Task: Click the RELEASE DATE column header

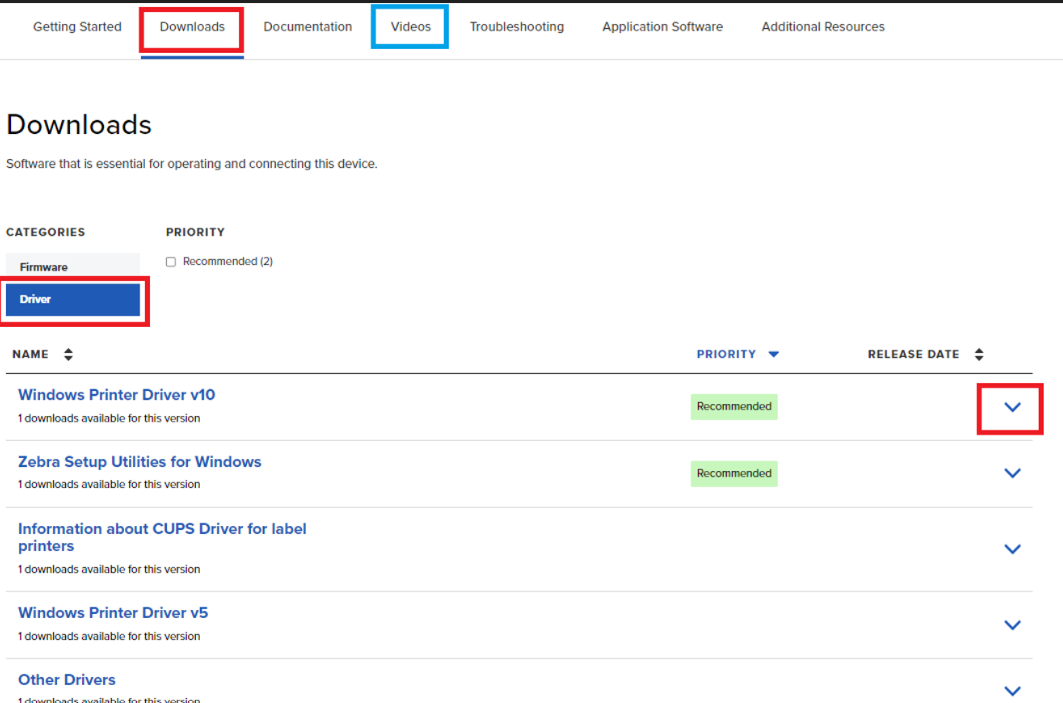Action: (913, 354)
